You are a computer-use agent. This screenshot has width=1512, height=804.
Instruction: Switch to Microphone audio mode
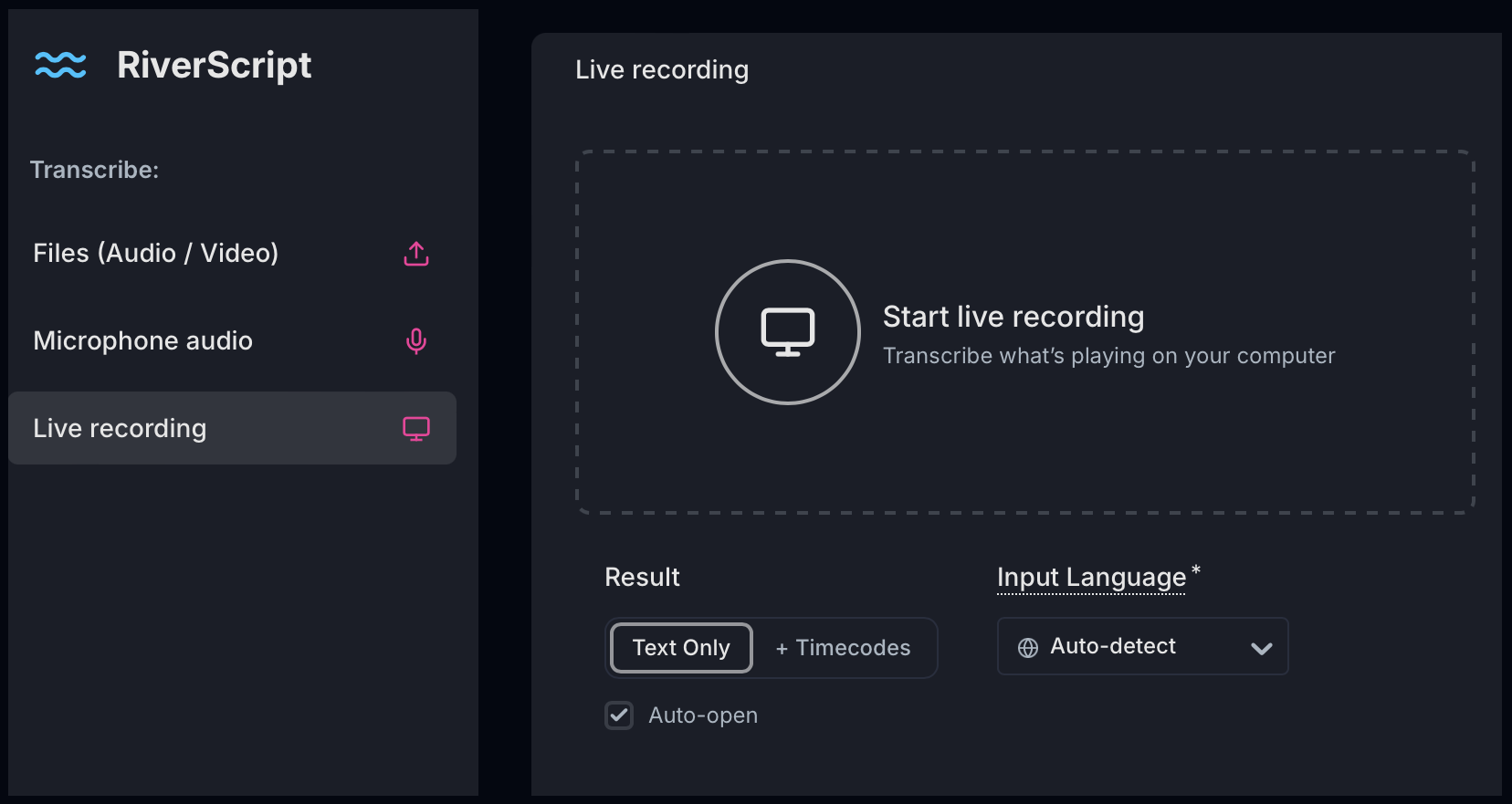click(x=232, y=341)
